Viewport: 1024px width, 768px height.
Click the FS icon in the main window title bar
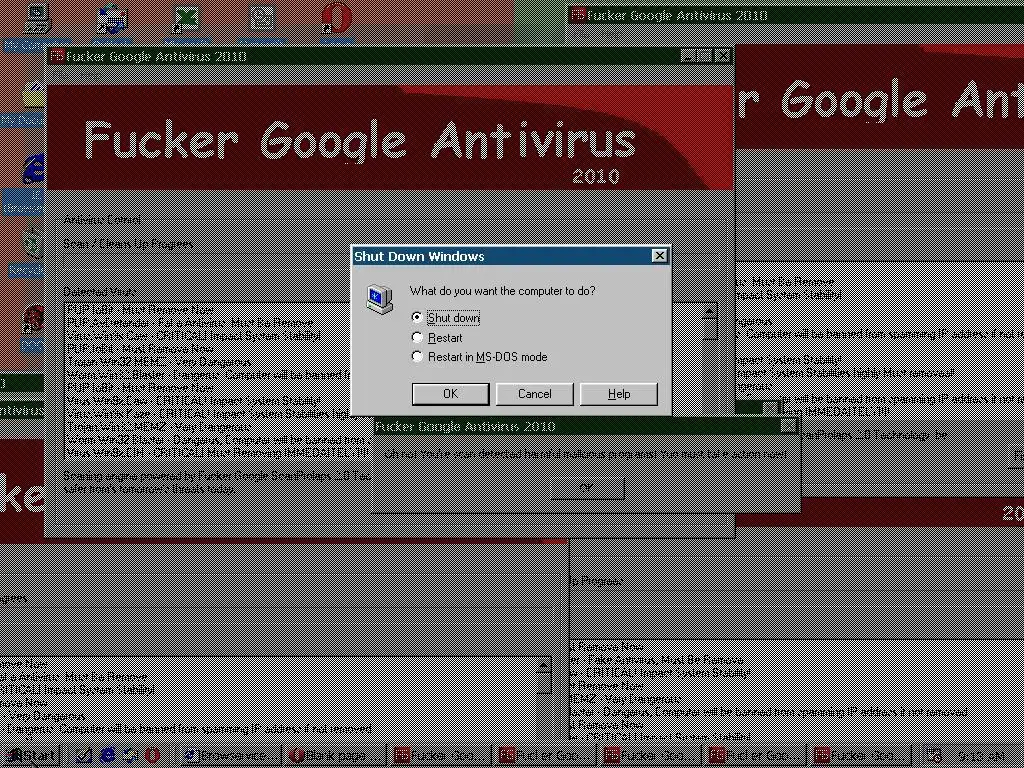click(57, 56)
